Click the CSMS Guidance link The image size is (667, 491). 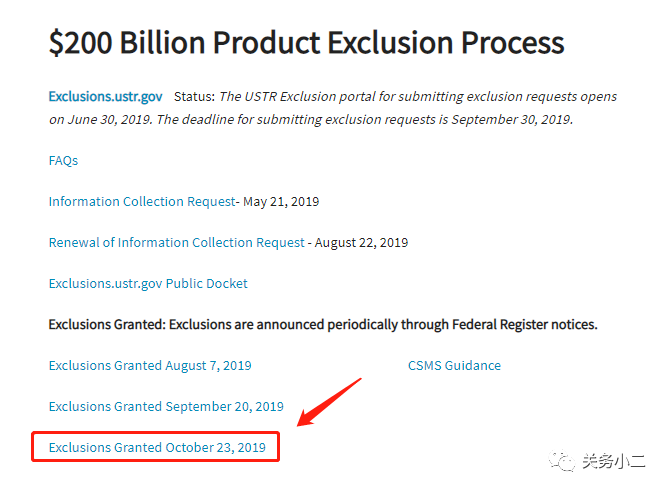[x=454, y=365]
